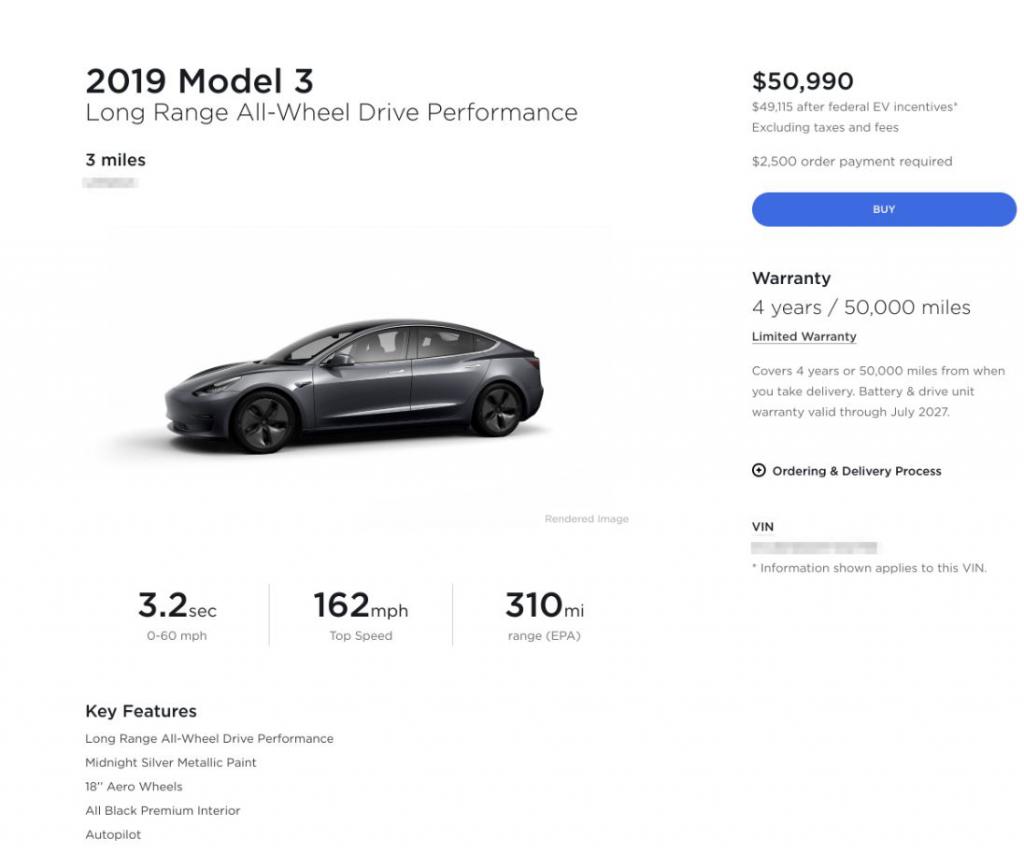Viewport: 1024px width, 853px height.
Task: Click the 310 mi range (EPA) stat
Action: pos(544,615)
